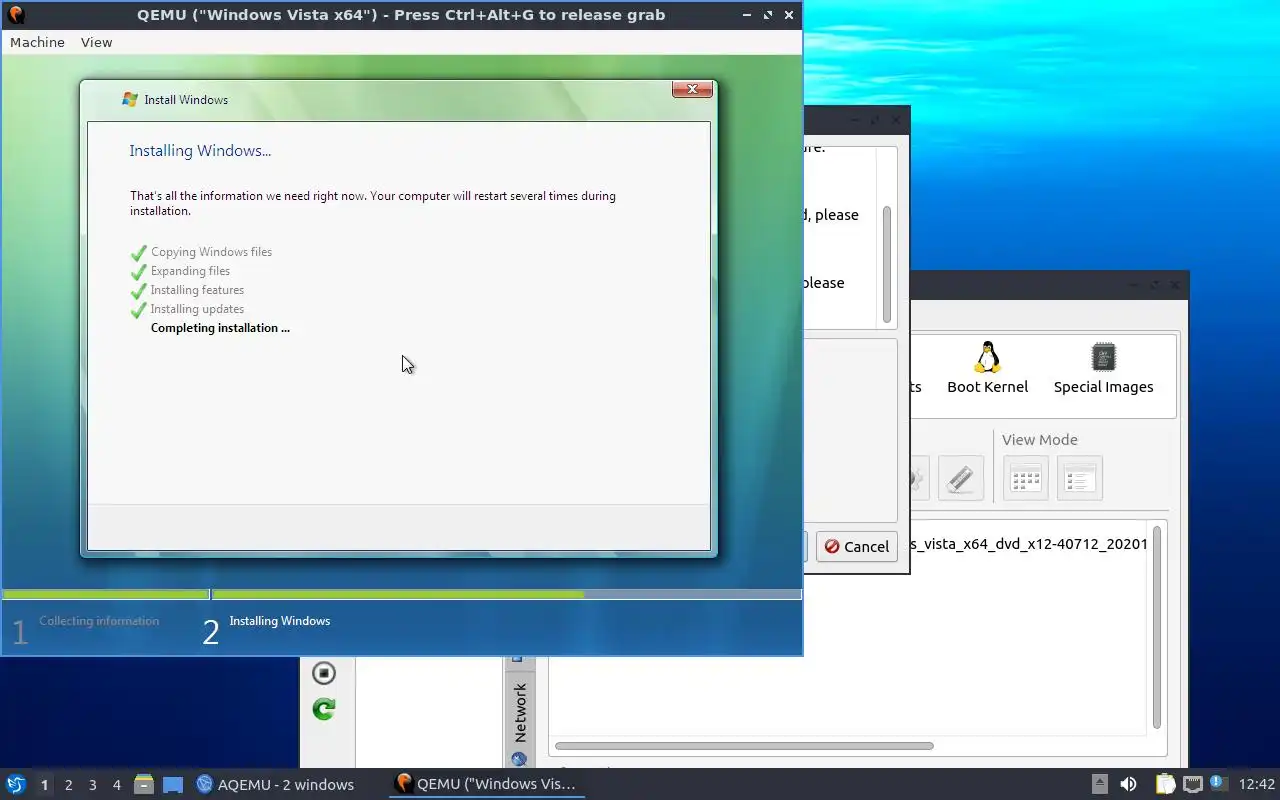This screenshot has width=1280, height=800.
Task: Click the clock showing 12:42
Action: (x=1257, y=784)
